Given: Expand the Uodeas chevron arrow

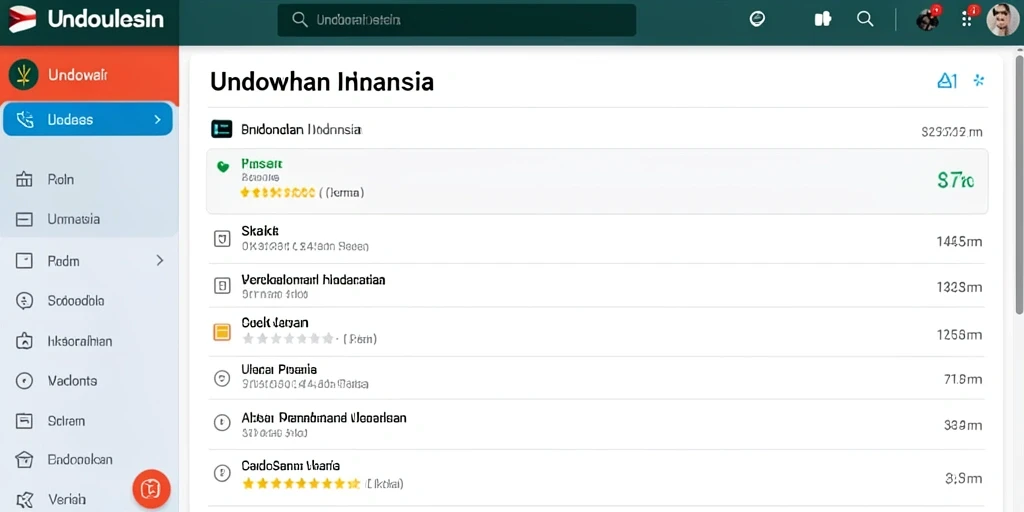Looking at the screenshot, I should click(157, 120).
